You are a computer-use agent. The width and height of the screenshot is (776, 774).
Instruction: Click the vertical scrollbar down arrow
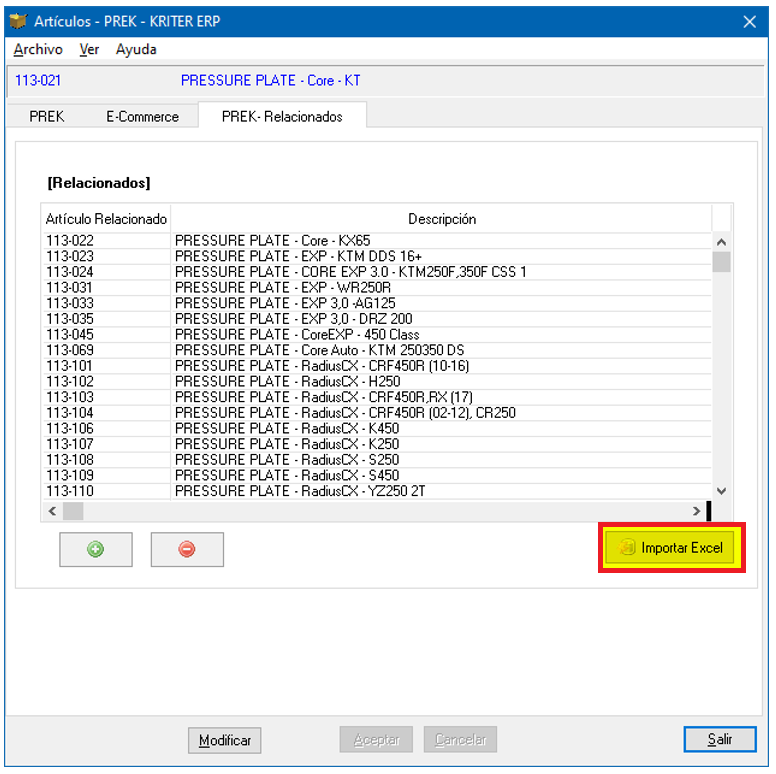722,491
